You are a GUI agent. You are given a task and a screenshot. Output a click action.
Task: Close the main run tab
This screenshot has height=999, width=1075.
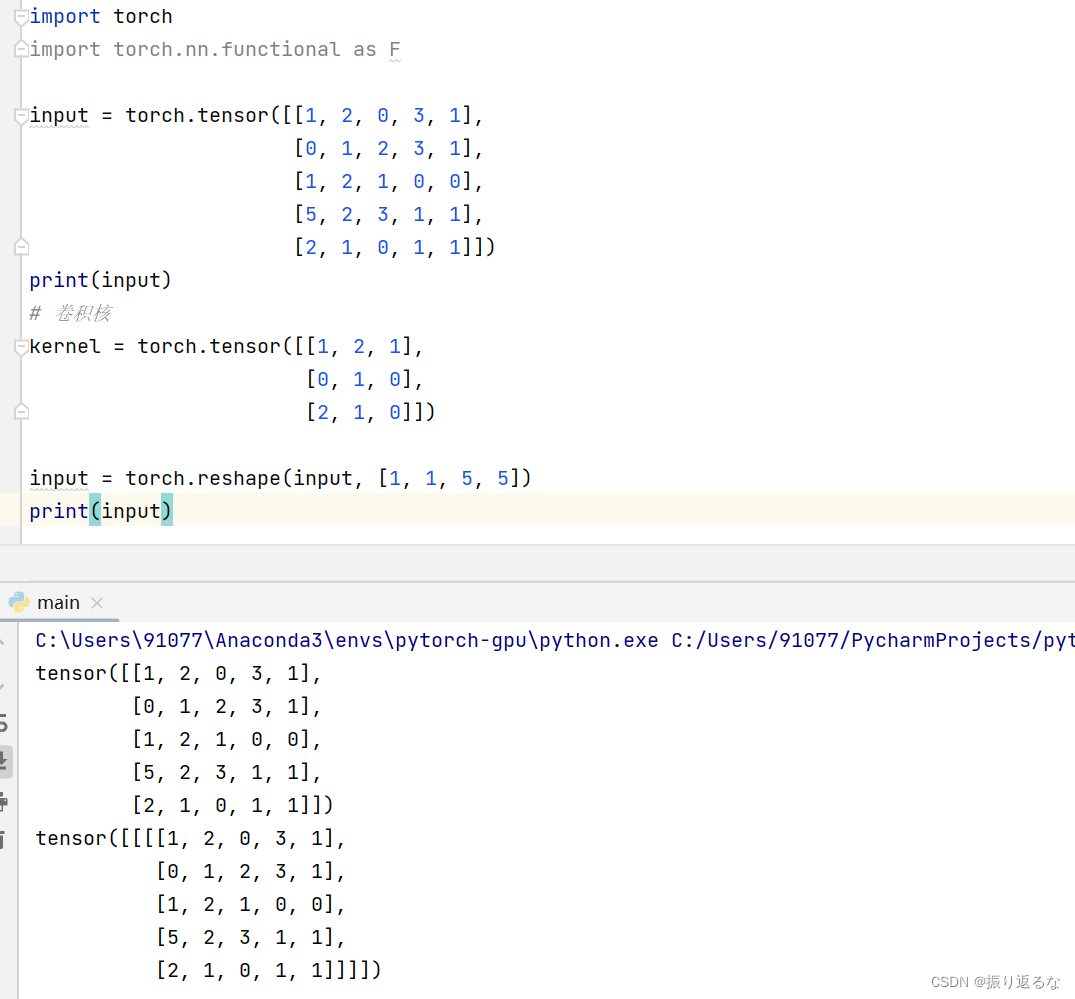[95, 602]
